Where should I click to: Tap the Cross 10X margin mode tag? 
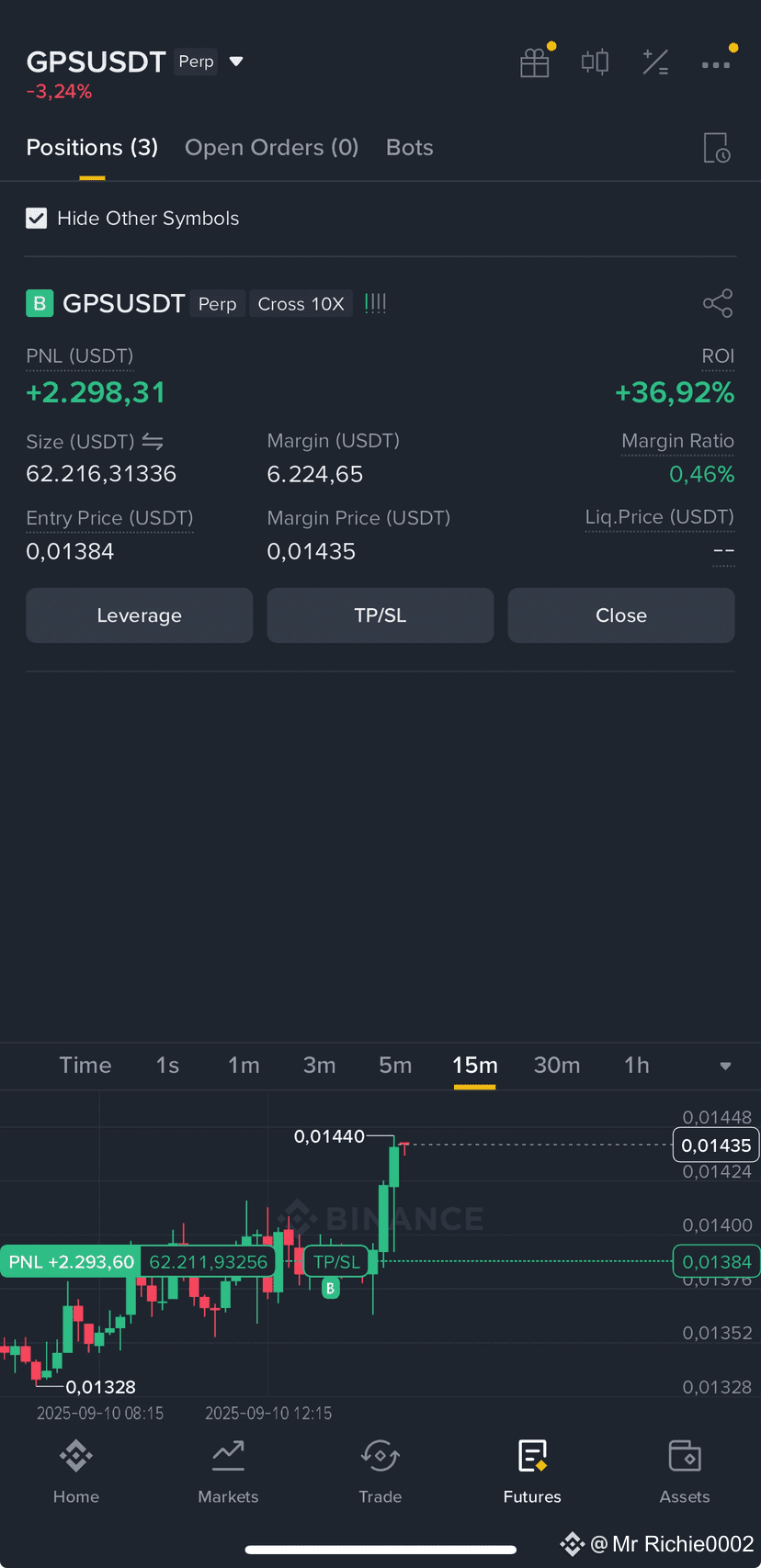[x=301, y=304]
